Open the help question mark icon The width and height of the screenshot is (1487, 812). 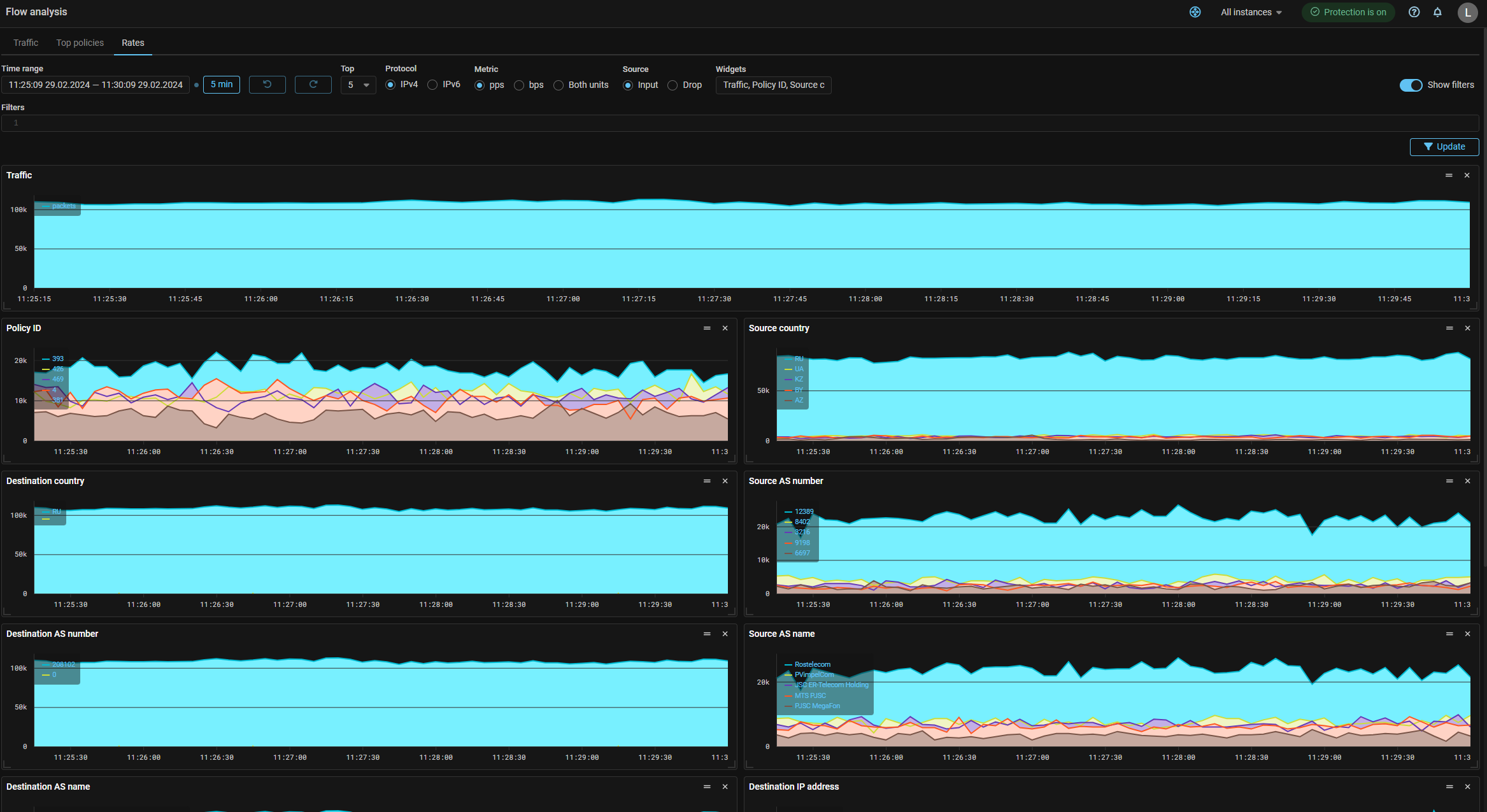point(1414,12)
